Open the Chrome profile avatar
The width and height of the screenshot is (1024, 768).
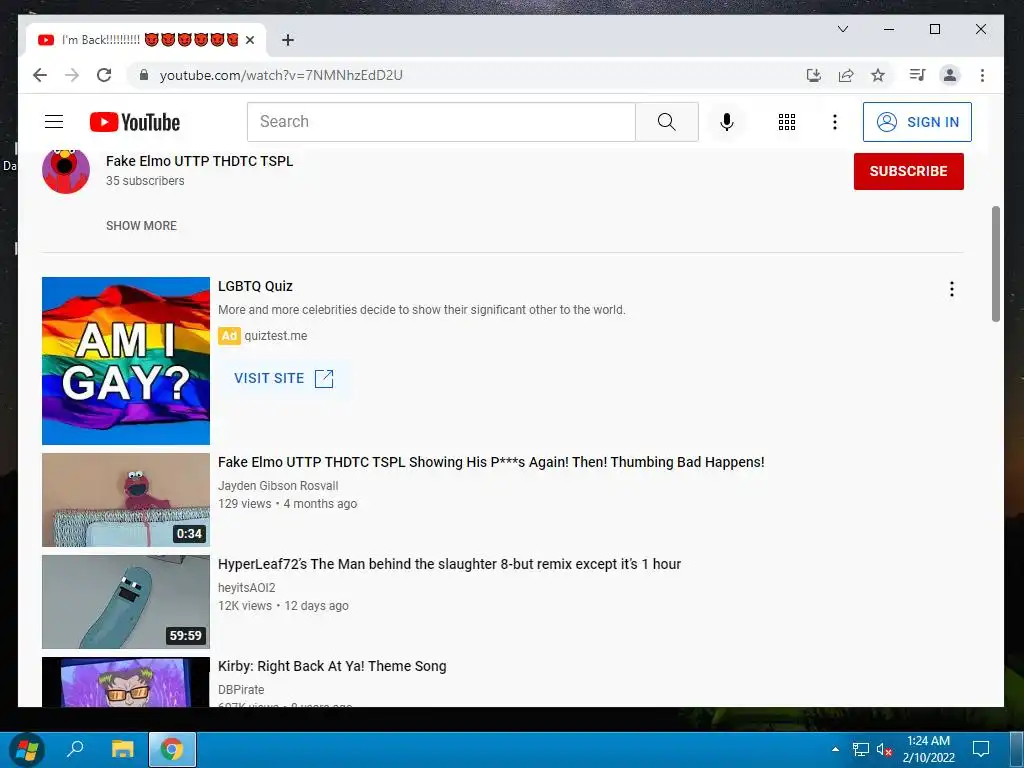(x=950, y=75)
